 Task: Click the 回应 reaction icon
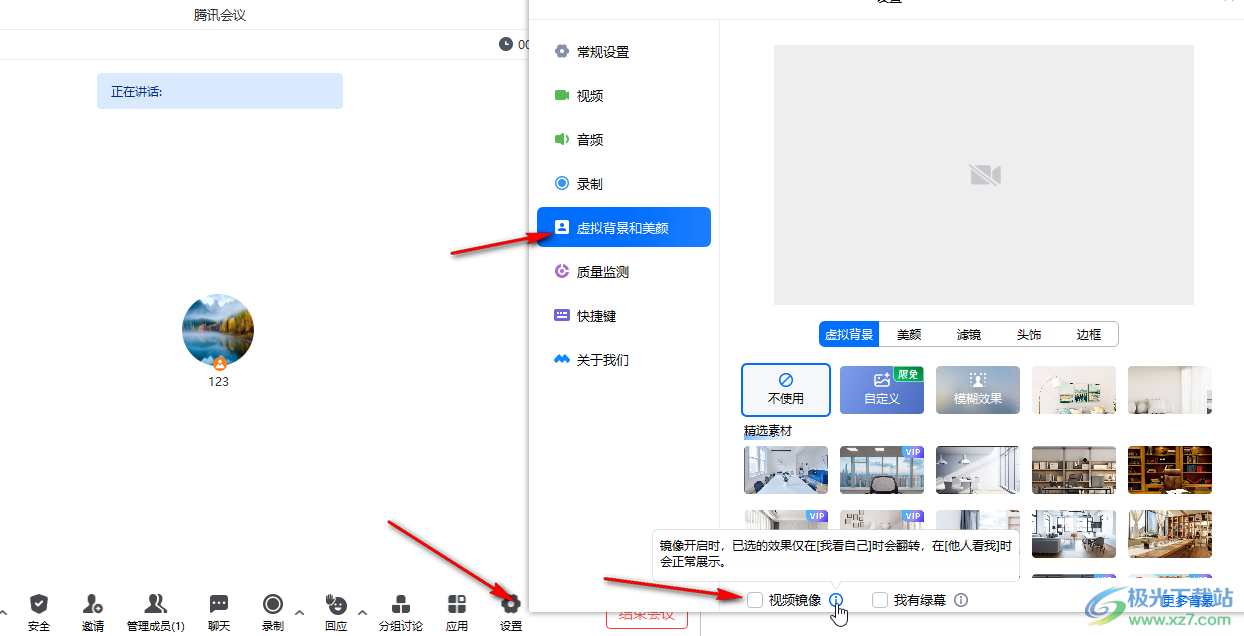point(336,604)
